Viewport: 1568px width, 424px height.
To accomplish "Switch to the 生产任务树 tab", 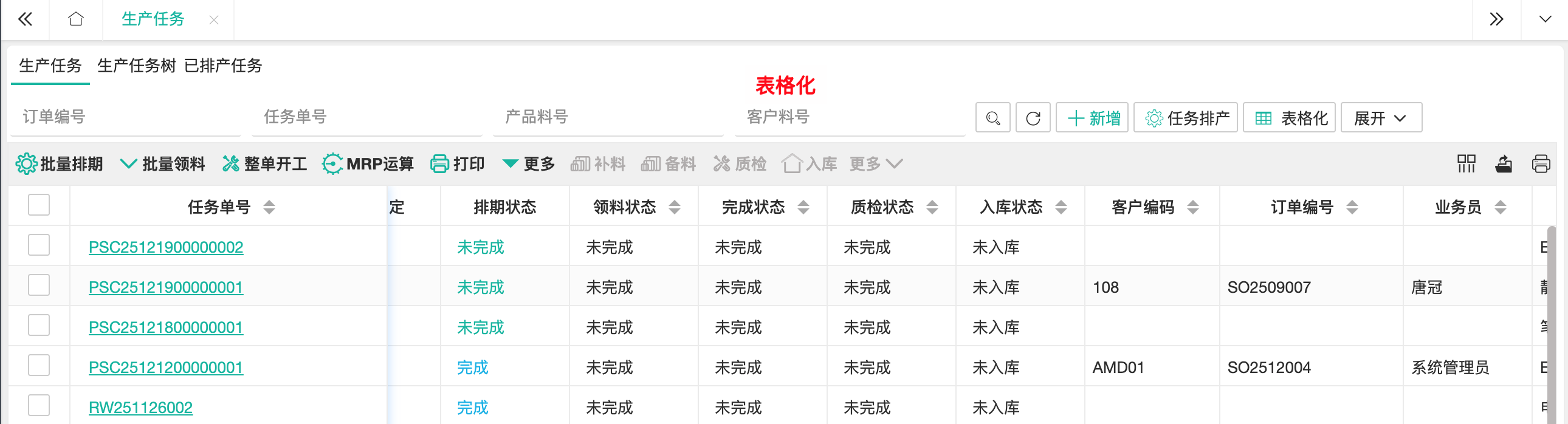I will pos(136,66).
